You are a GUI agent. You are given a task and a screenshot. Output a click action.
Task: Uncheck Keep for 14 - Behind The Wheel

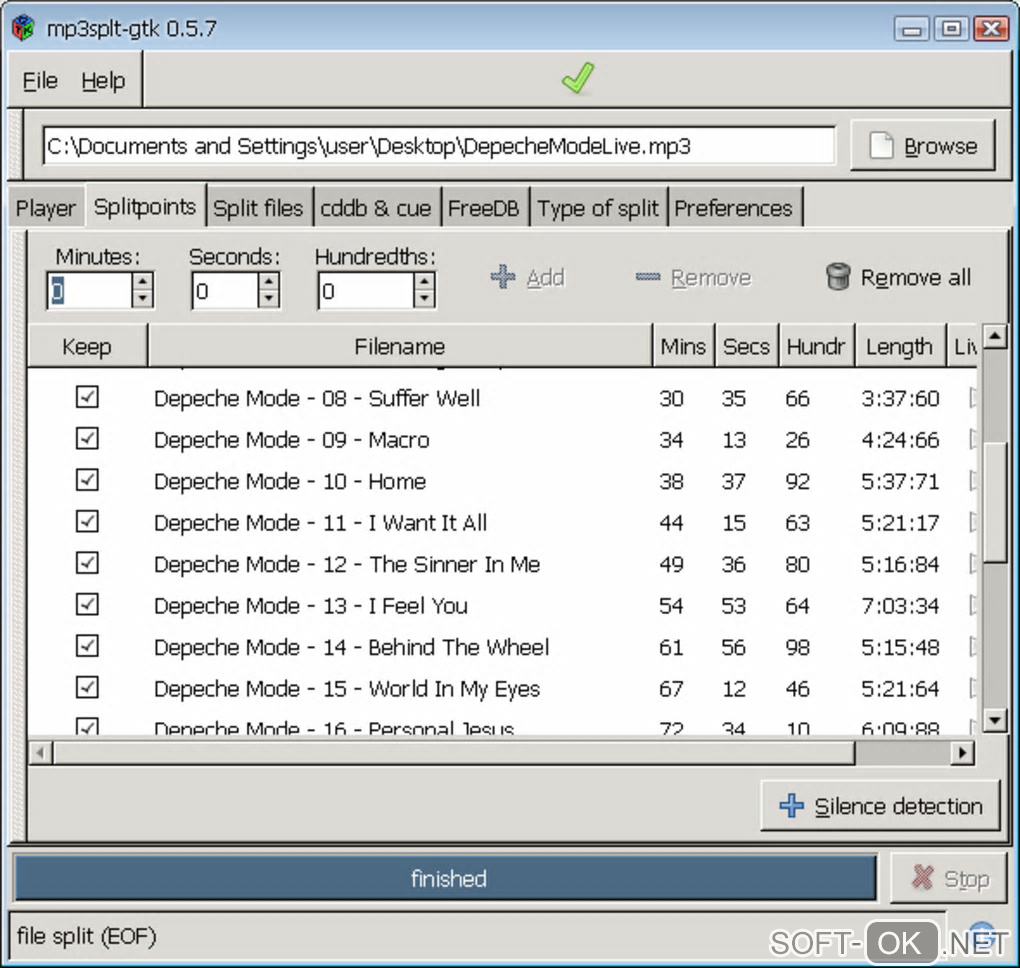tap(87, 645)
